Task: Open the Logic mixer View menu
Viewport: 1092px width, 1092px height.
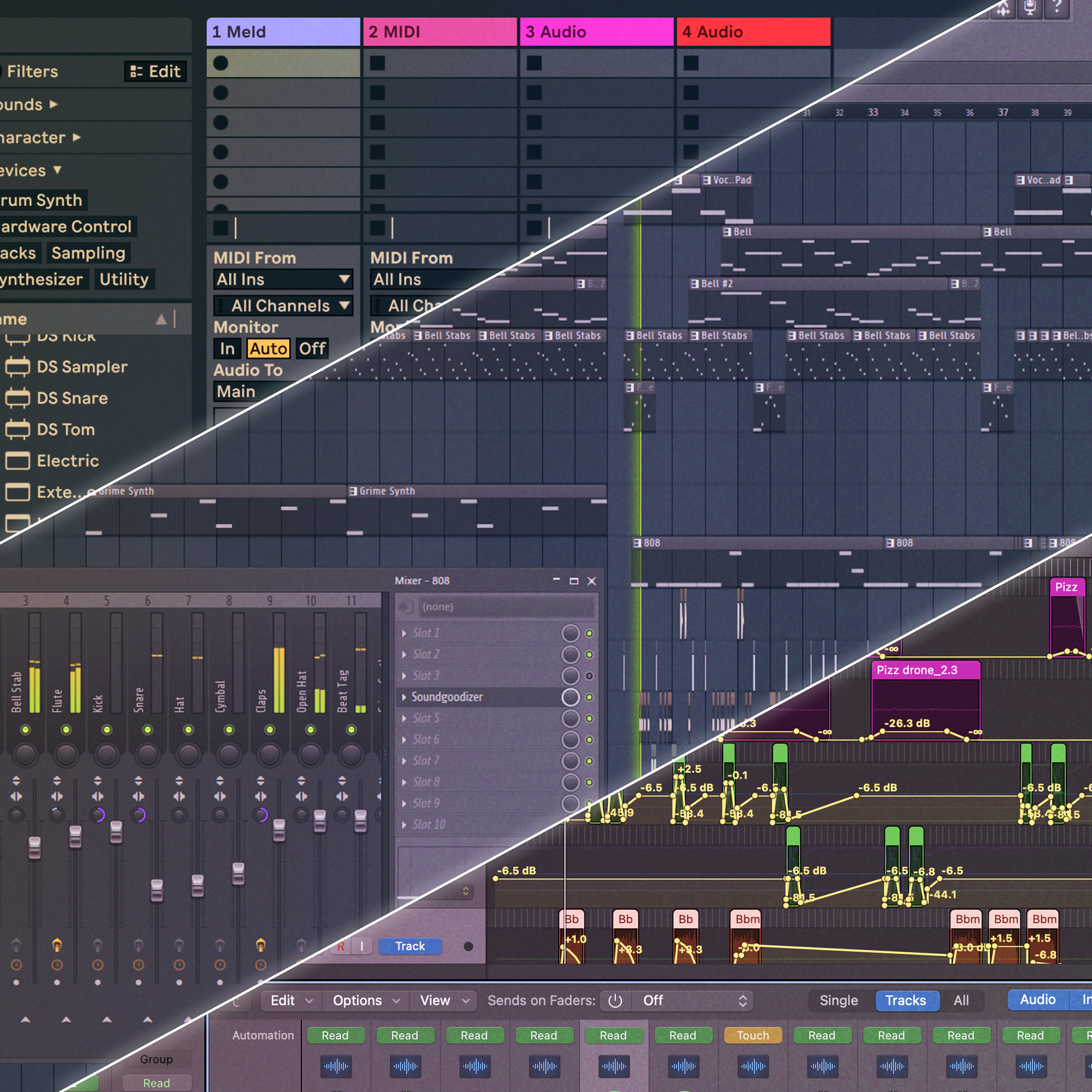Action: (x=444, y=1001)
